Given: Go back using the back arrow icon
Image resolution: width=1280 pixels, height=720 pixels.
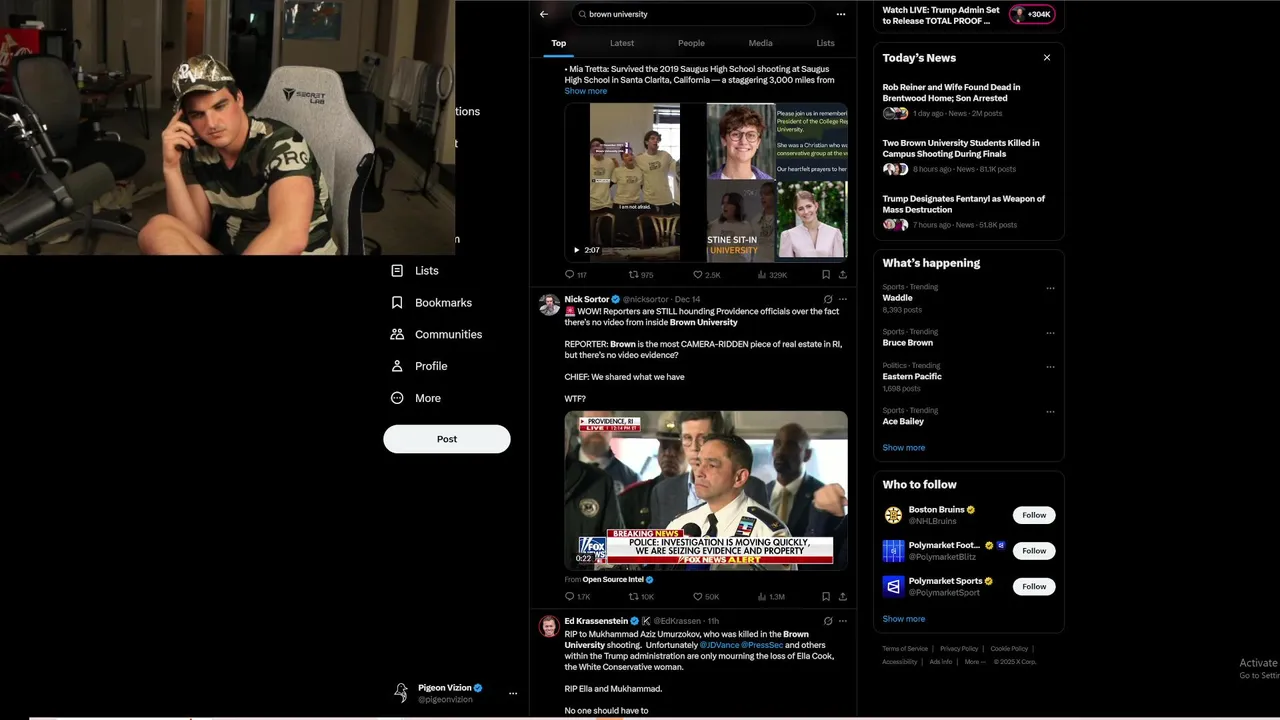Looking at the screenshot, I should pos(543,14).
